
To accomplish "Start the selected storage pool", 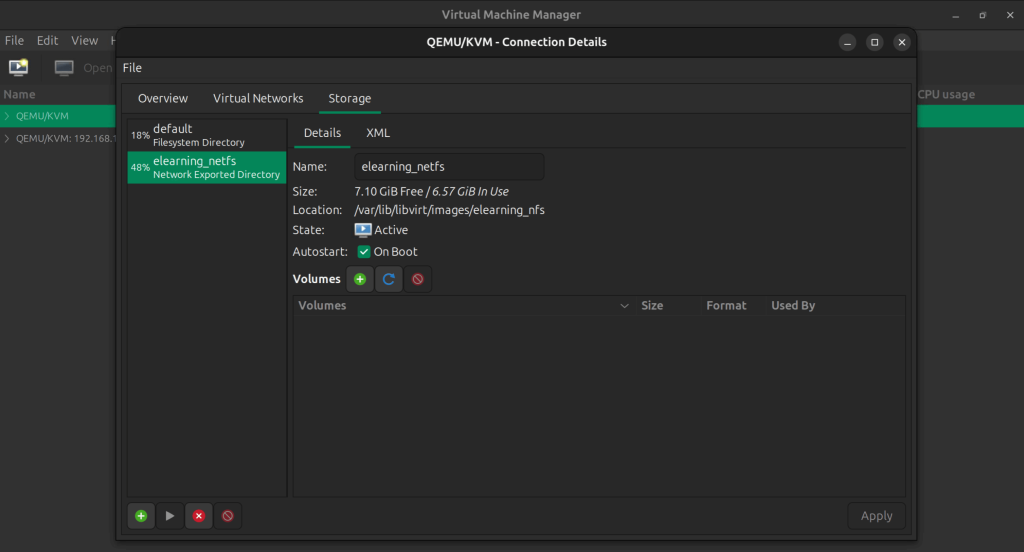I will (170, 516).
